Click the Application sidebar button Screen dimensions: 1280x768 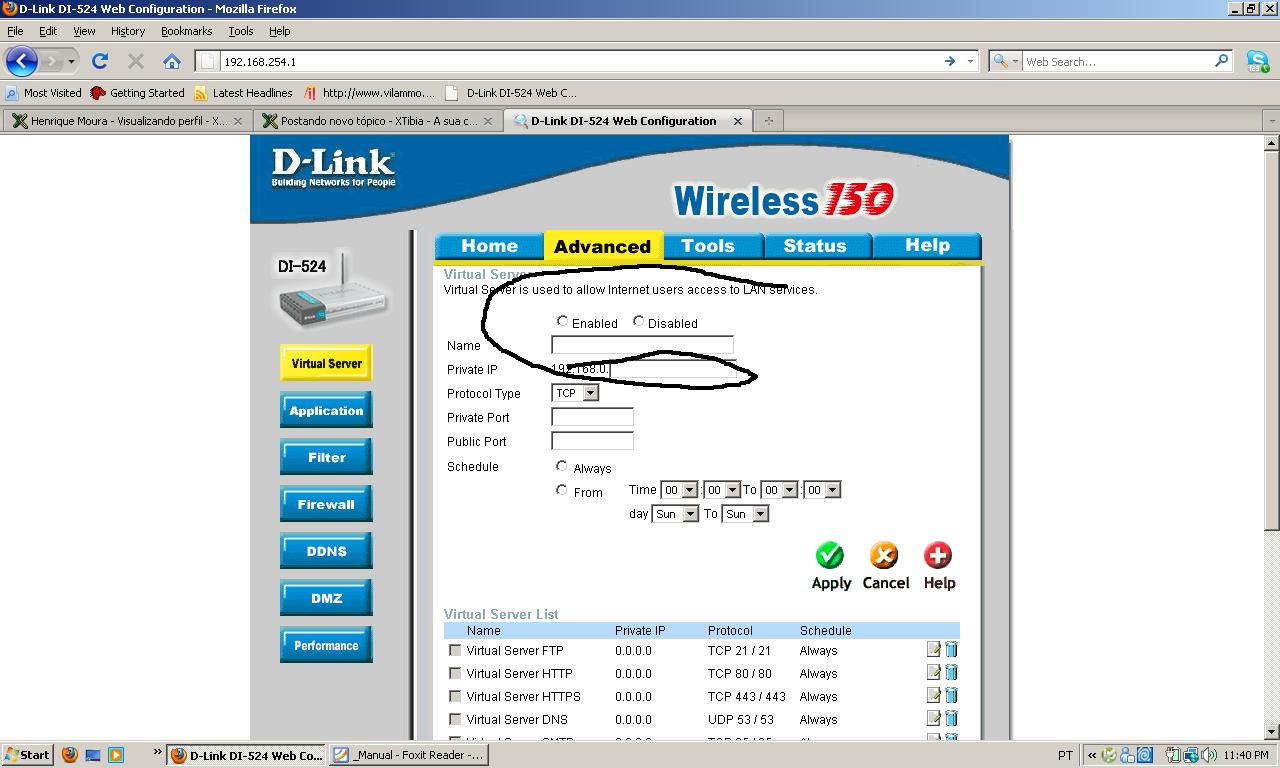click(x=326, y=410)
